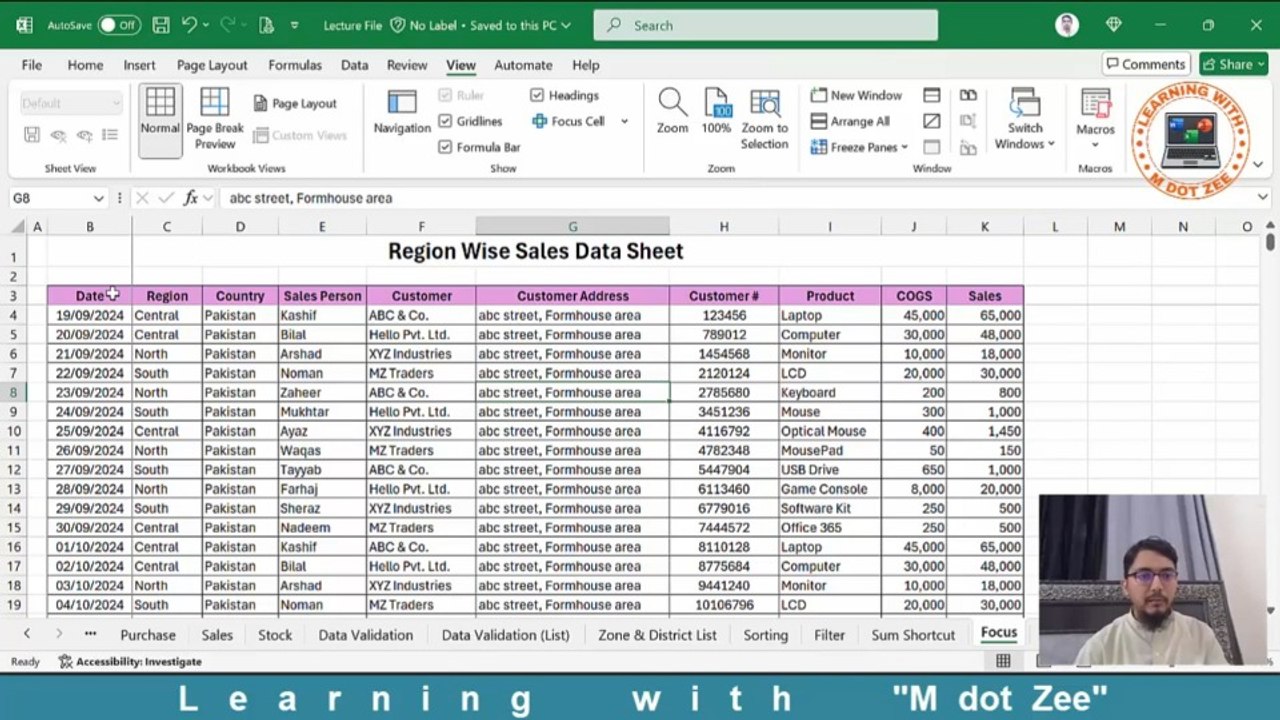Enable View Side by Side
The image size is (1280, 720).
pos(968,95)
